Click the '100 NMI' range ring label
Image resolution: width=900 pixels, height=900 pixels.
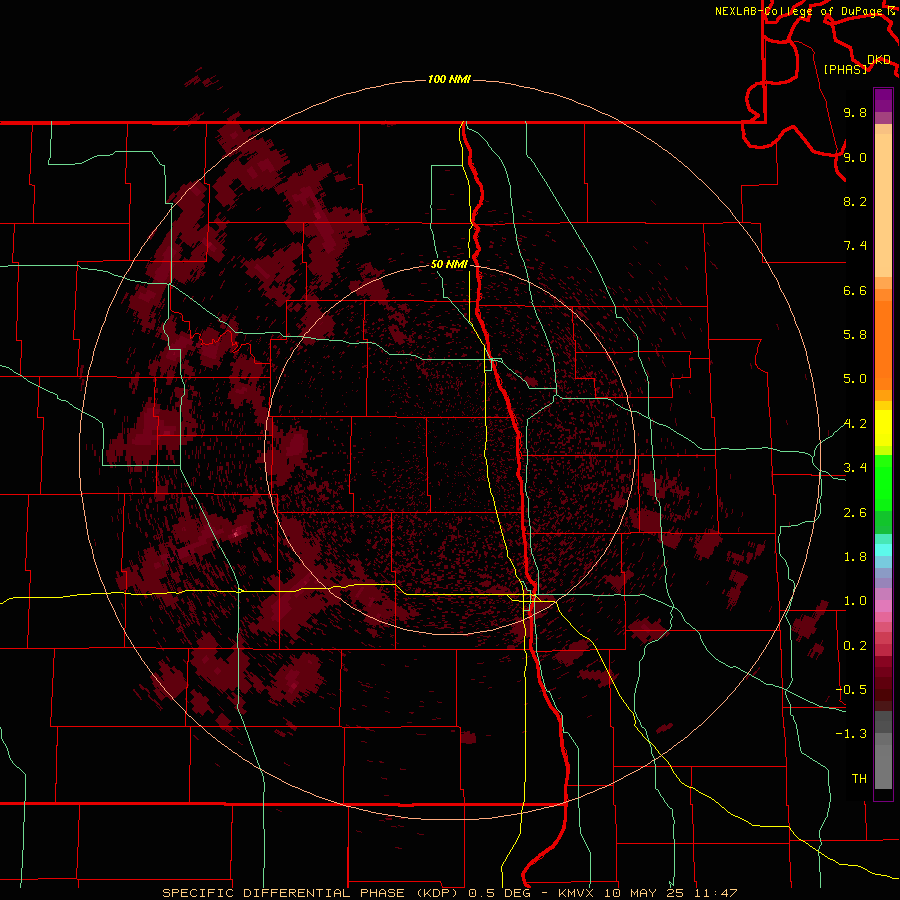[449, 79]
